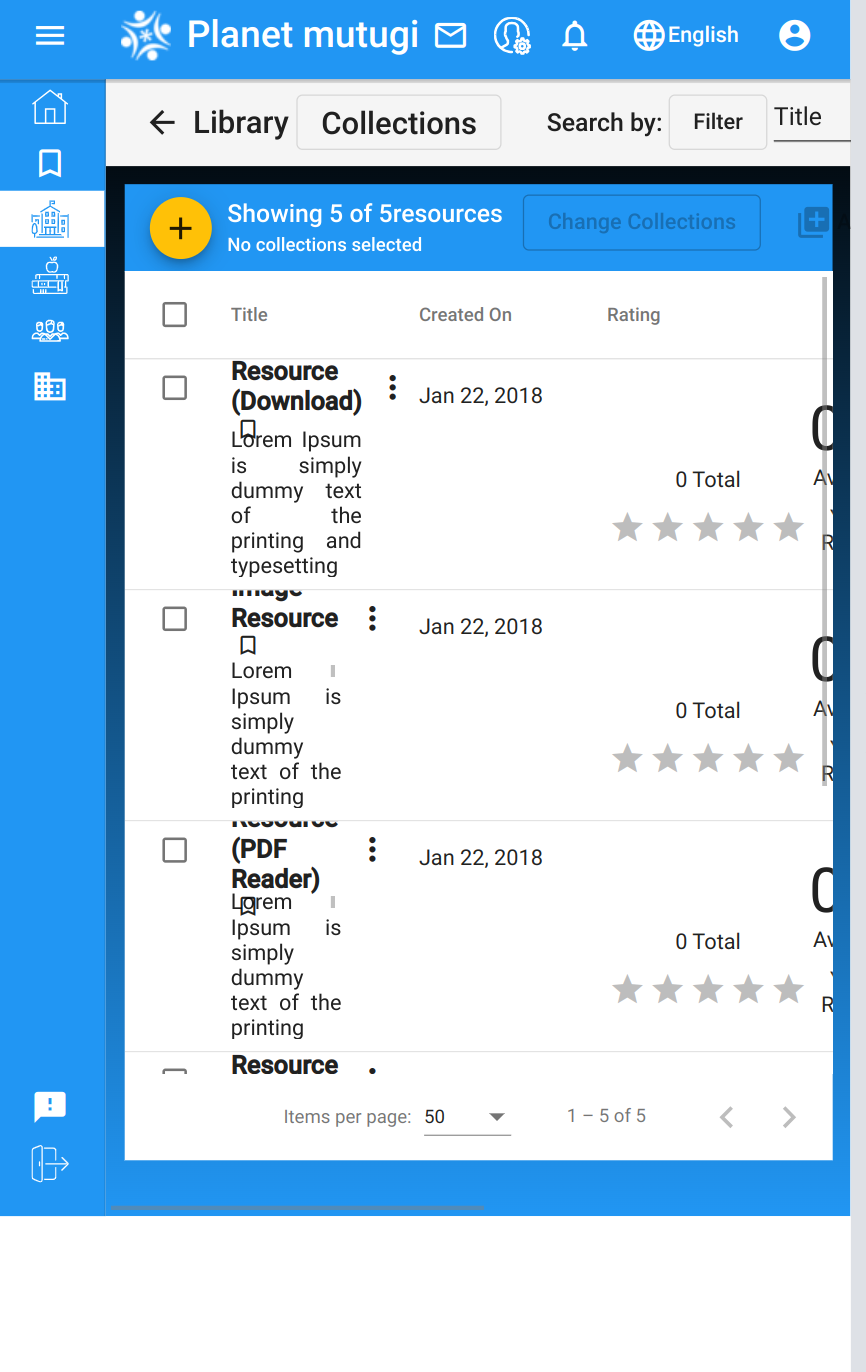Select the Resource (Download) checkbox

click(x=174, y=387)
